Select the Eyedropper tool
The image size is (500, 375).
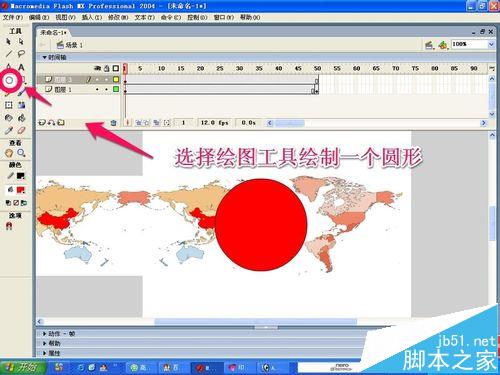point(9,130)
